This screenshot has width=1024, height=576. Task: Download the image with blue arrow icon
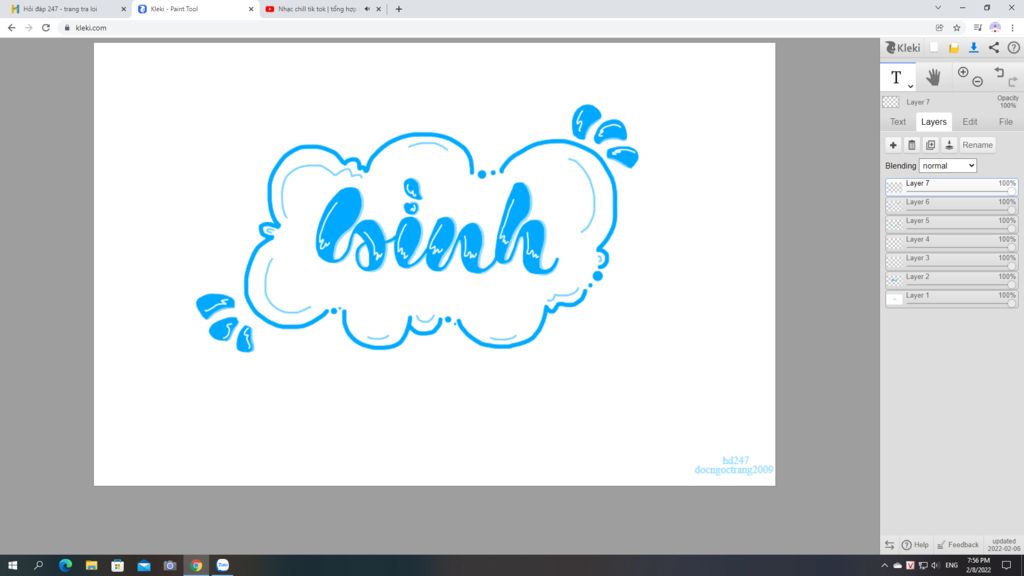point(974,48)
